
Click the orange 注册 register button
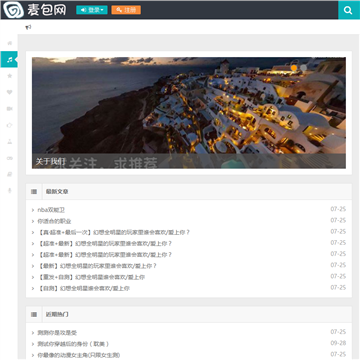pos(126,10)
